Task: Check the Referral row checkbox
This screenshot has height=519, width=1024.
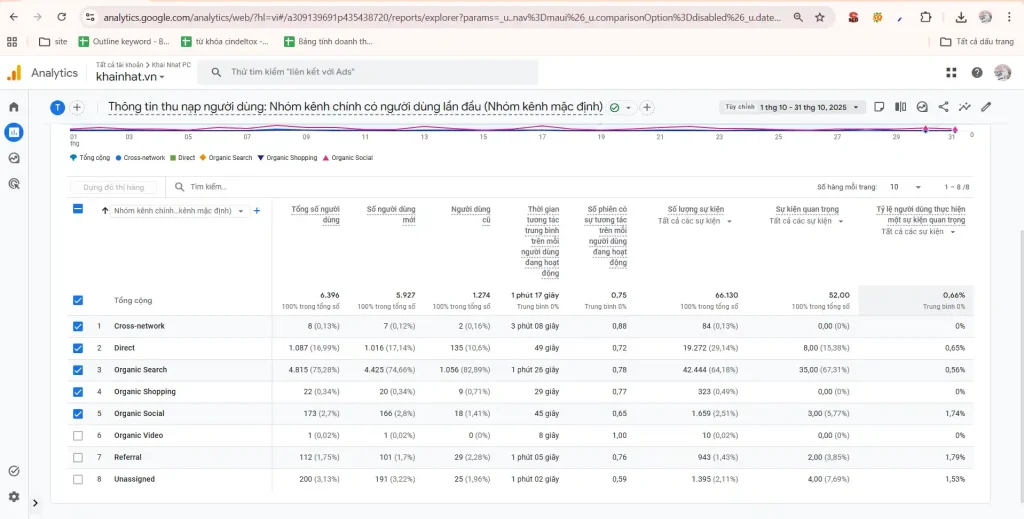Action: coord(78,458)
